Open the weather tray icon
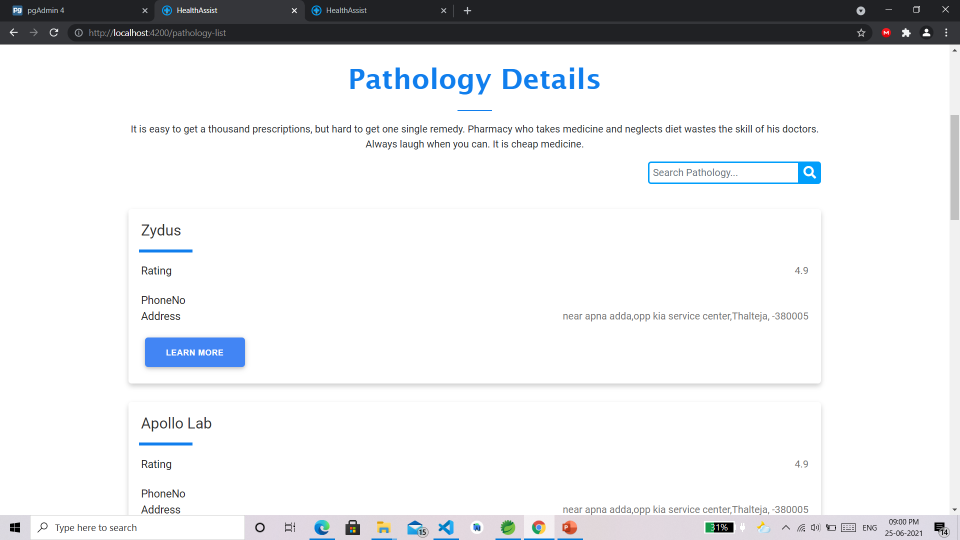This screenshot has height=540, width=960. pos(763,527)
